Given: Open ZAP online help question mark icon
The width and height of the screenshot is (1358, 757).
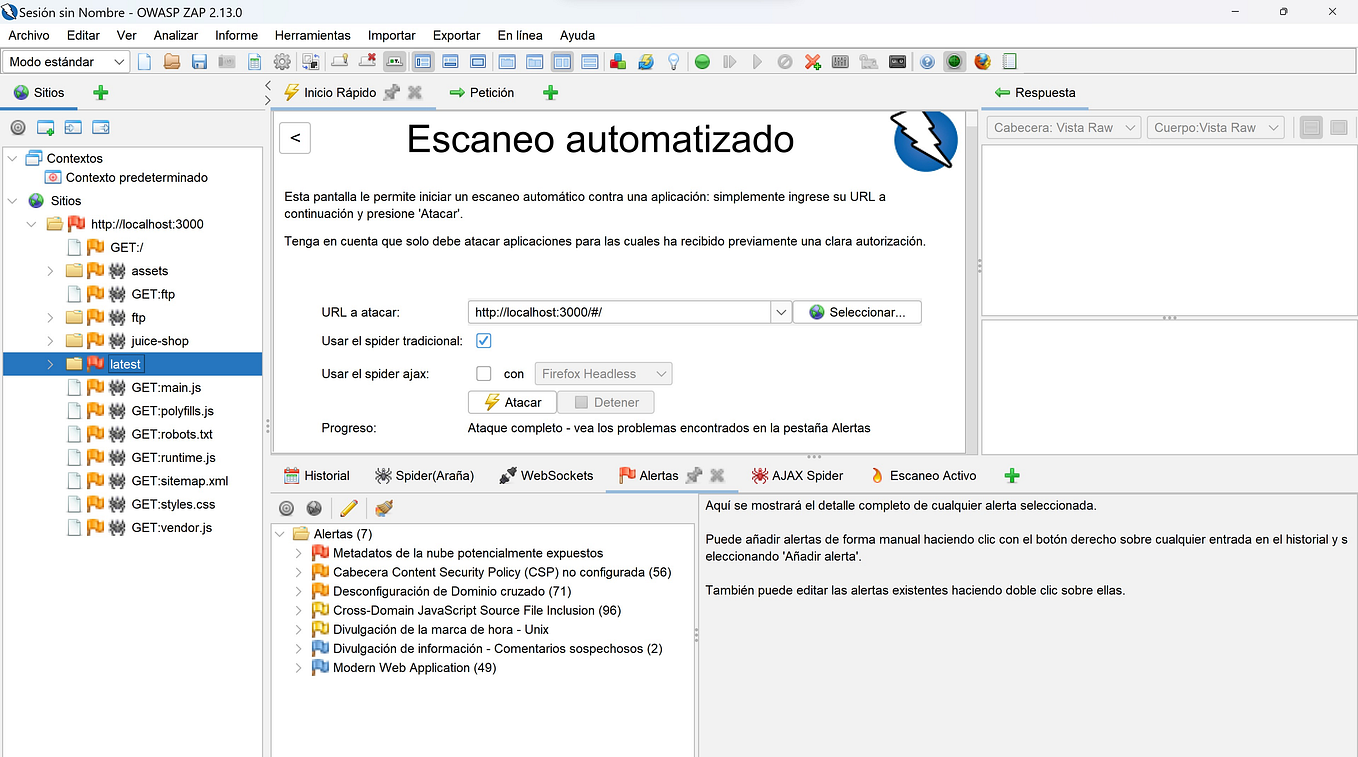Looking at the screenshot, I should [927, 61].
